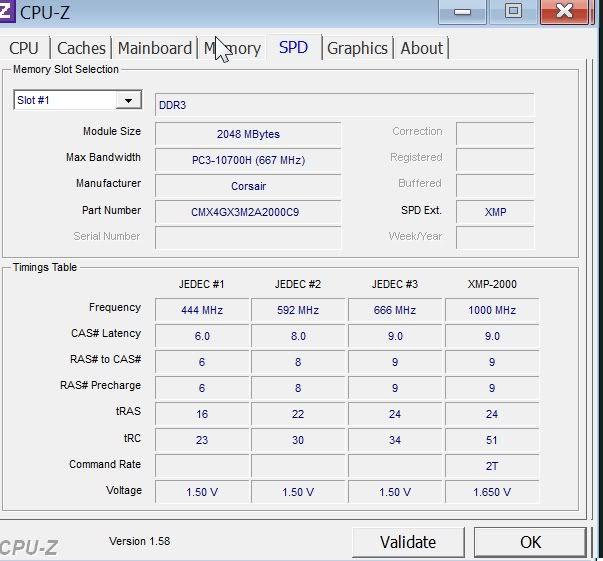Open the About tab

pos(421,48)
